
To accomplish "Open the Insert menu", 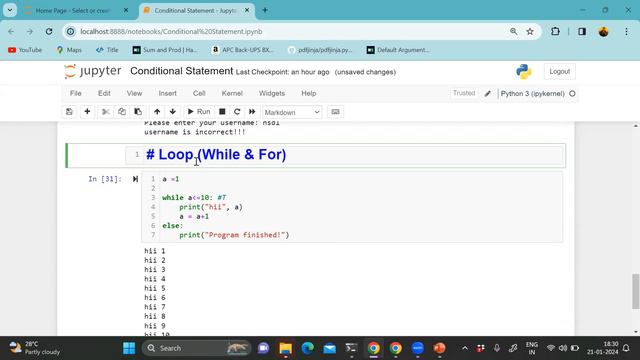I will (167, 93).
